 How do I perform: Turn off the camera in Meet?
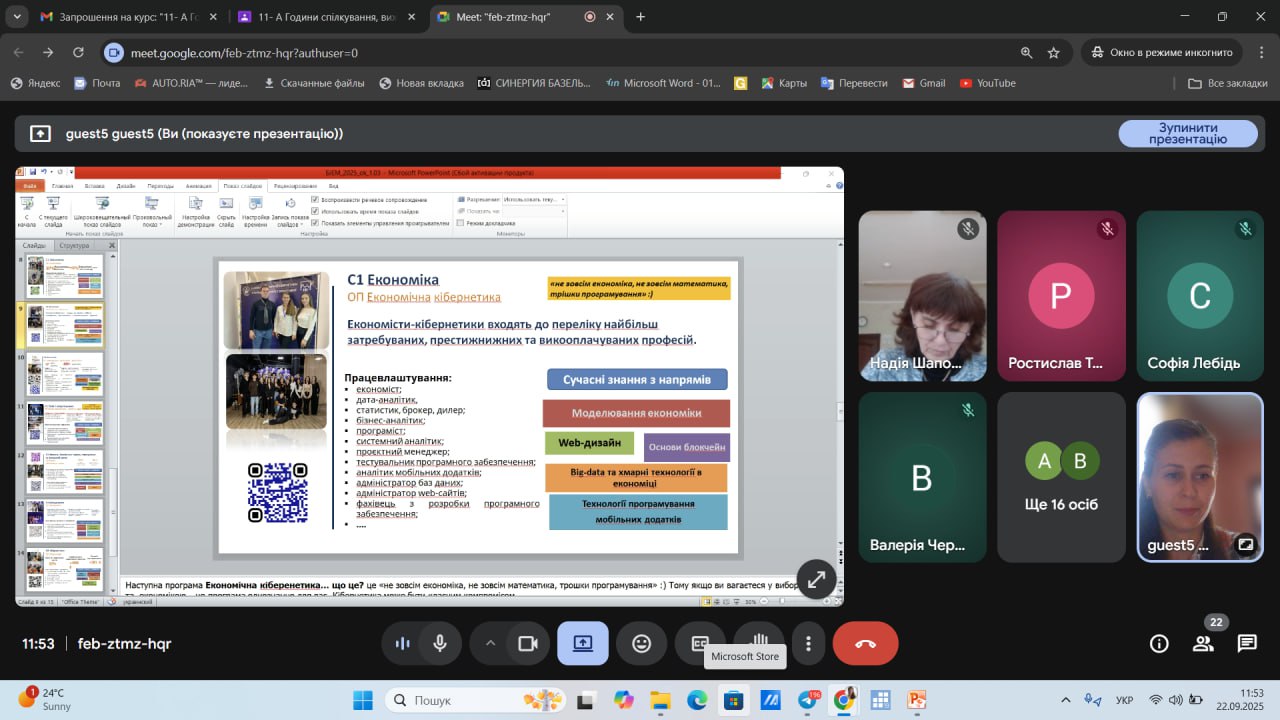pyautogui.click(x=528, y=644)
